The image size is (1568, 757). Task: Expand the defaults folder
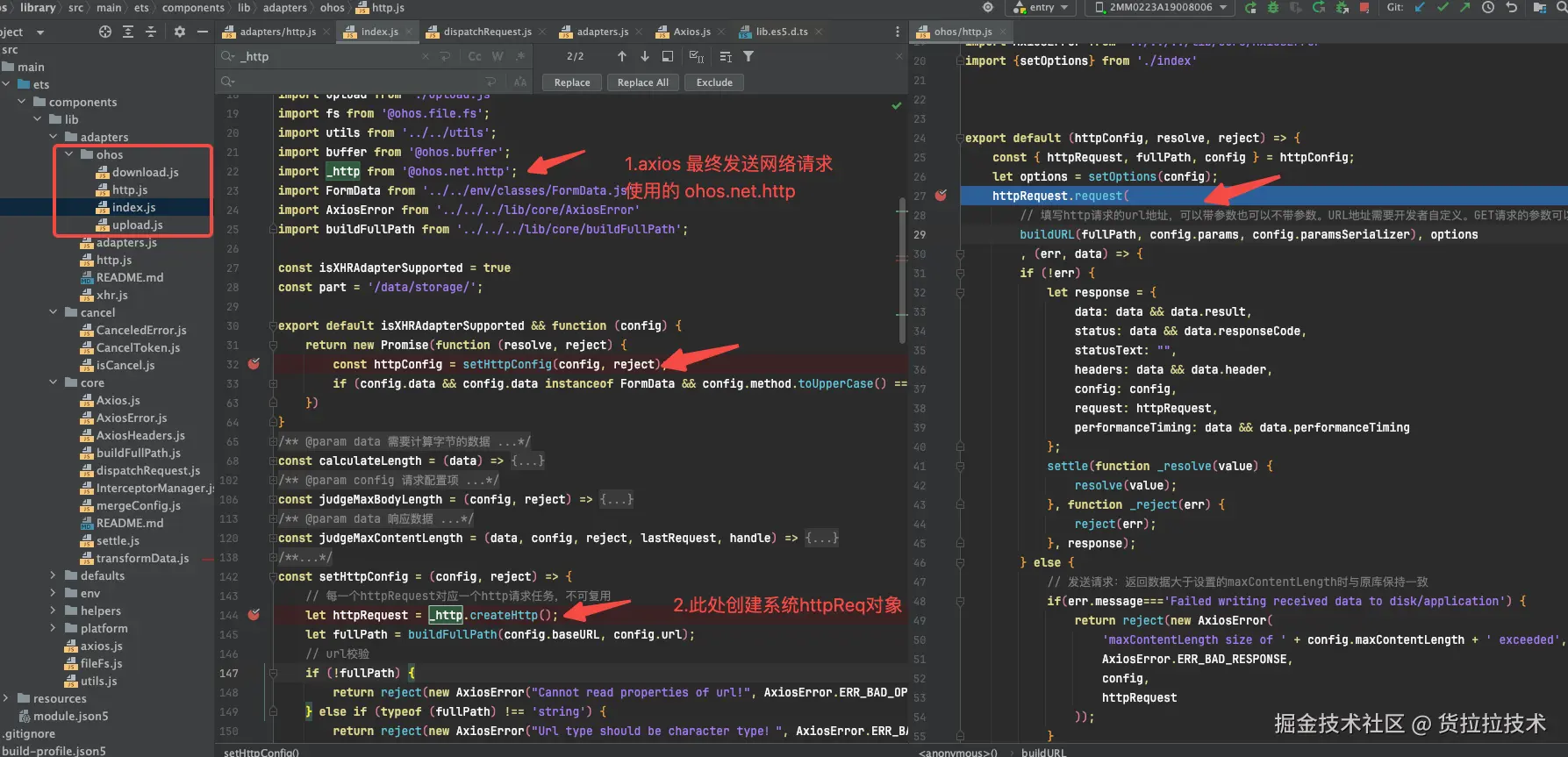click(53, 576)
